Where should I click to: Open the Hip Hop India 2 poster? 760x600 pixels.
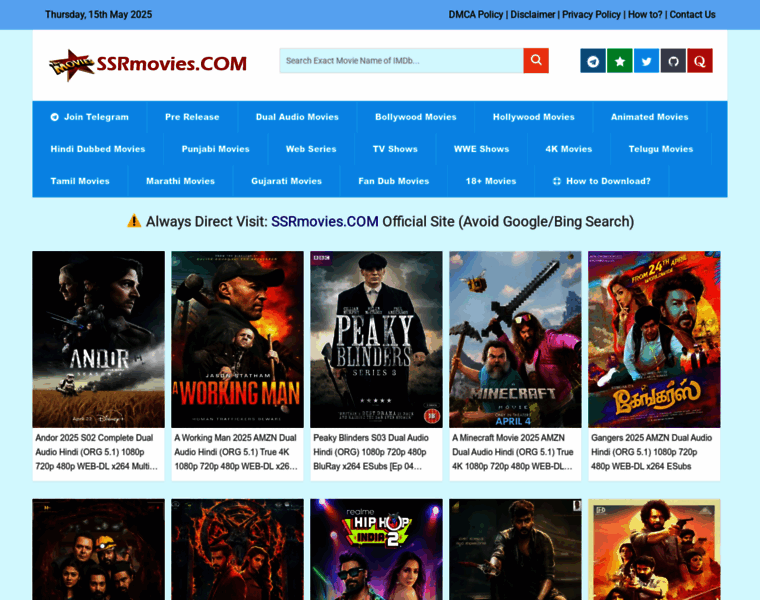(376, 550)
